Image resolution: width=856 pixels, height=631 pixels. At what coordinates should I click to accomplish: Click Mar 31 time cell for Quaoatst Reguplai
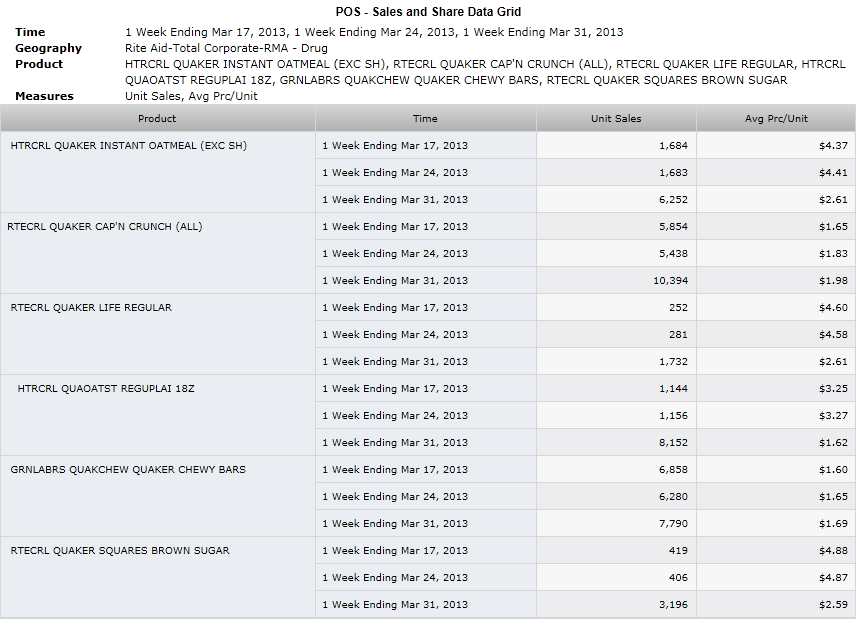point(426,443)
